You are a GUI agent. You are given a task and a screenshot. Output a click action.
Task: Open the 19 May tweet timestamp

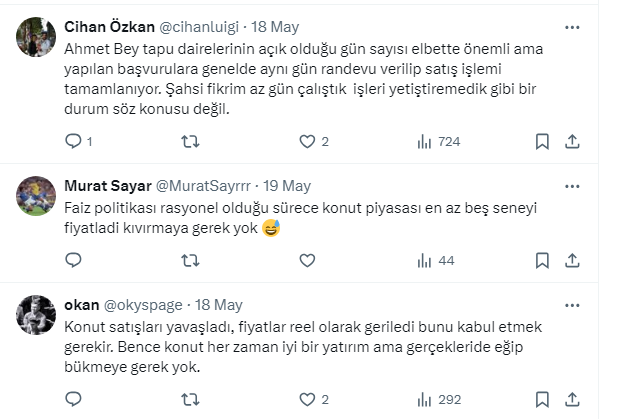pos(287,186)
